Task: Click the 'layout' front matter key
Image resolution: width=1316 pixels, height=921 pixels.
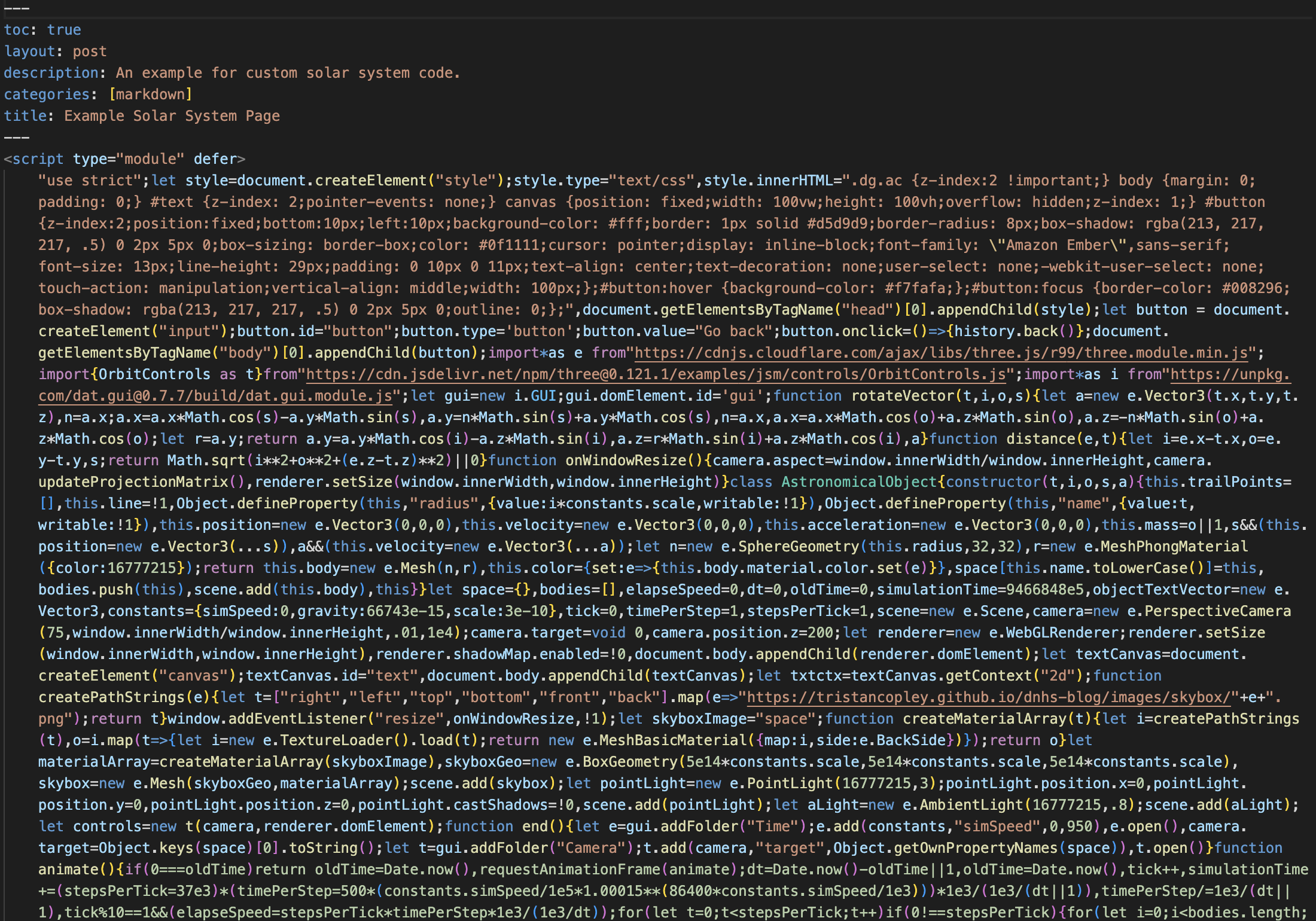Action: 29,51
